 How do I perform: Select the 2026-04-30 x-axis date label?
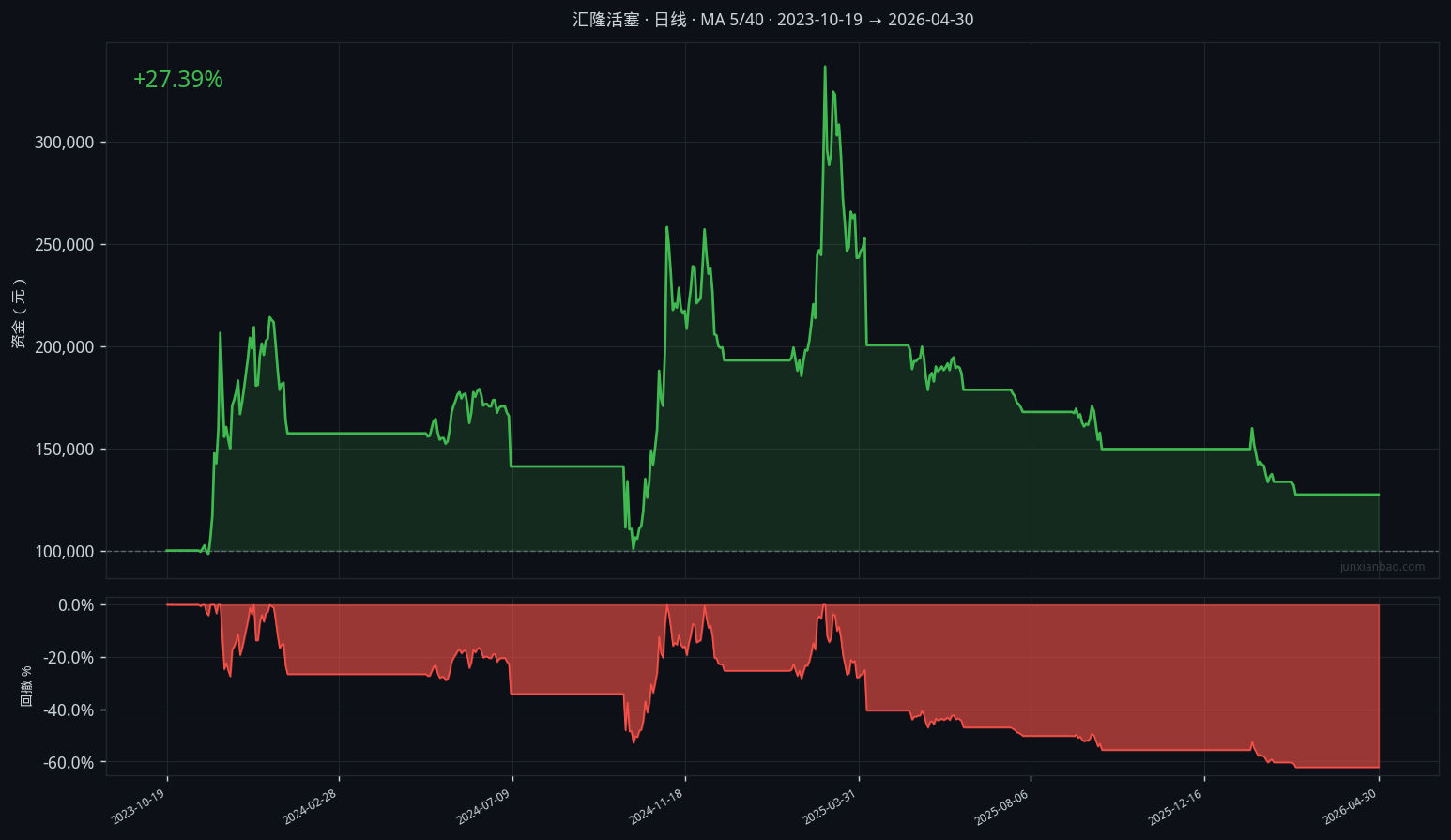[x=1350, y=807]
